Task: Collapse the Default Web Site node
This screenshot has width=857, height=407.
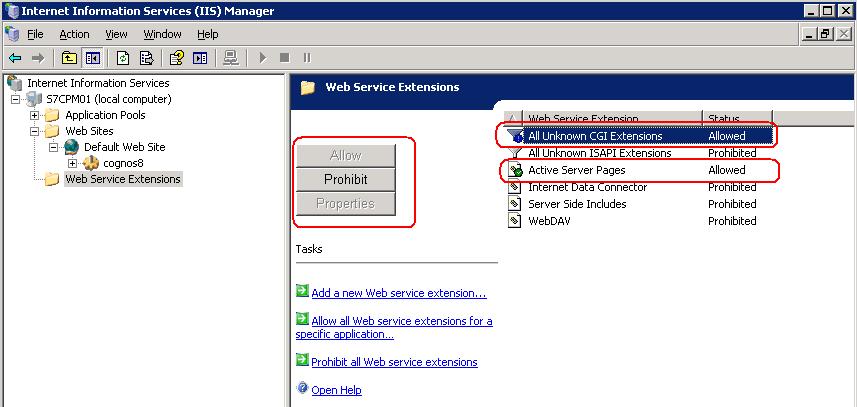Action: 53,147
